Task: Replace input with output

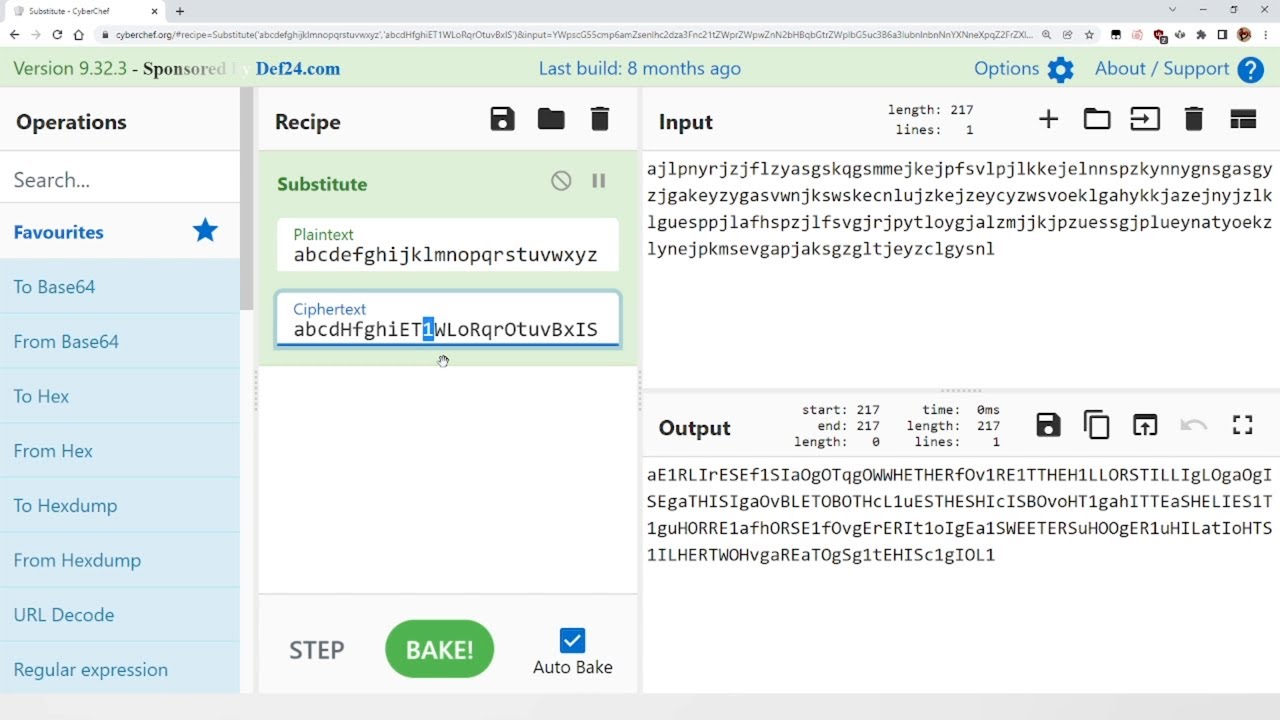Action: pos(1145,426)
